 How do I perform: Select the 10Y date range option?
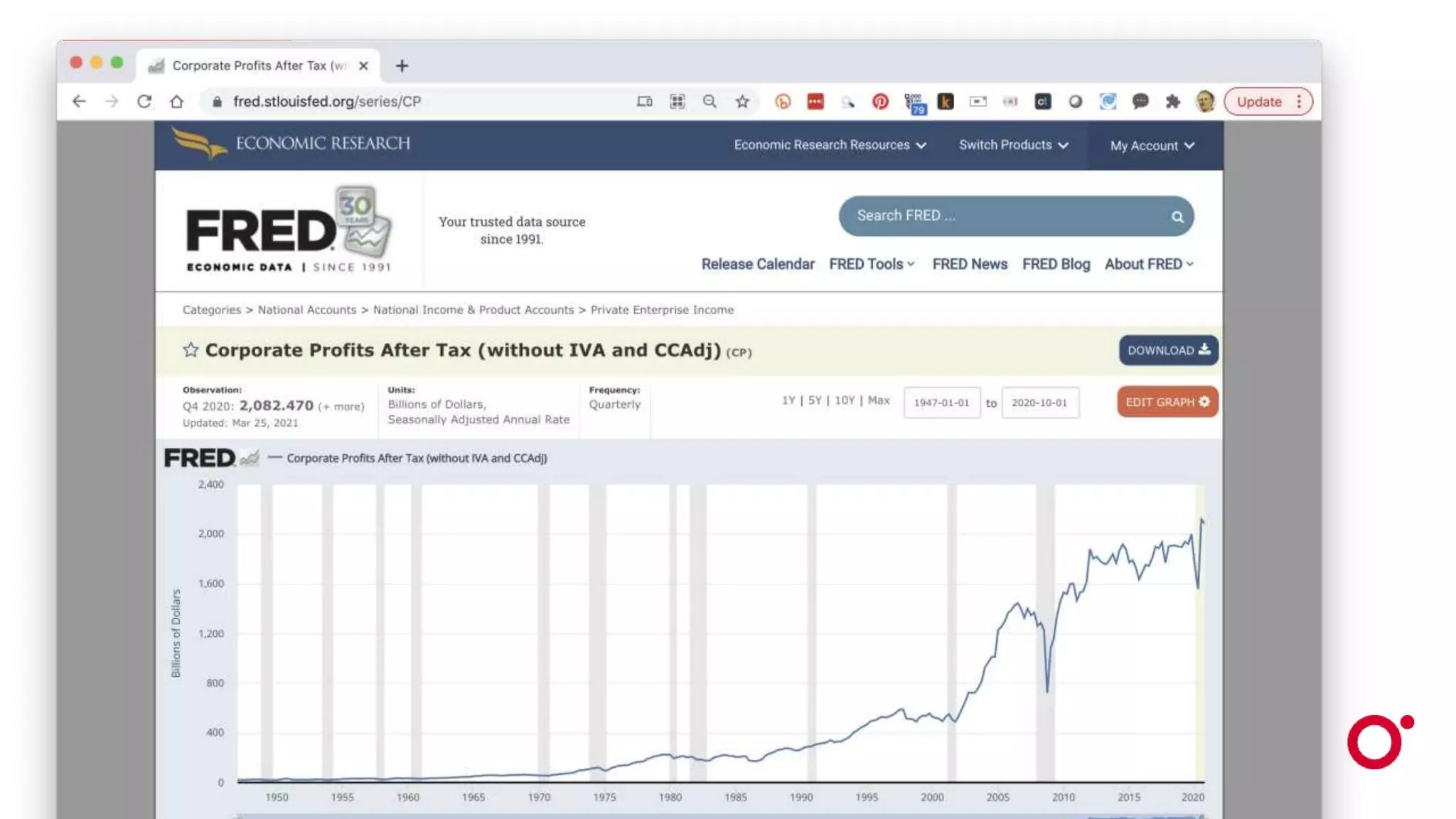pos(845,401)
